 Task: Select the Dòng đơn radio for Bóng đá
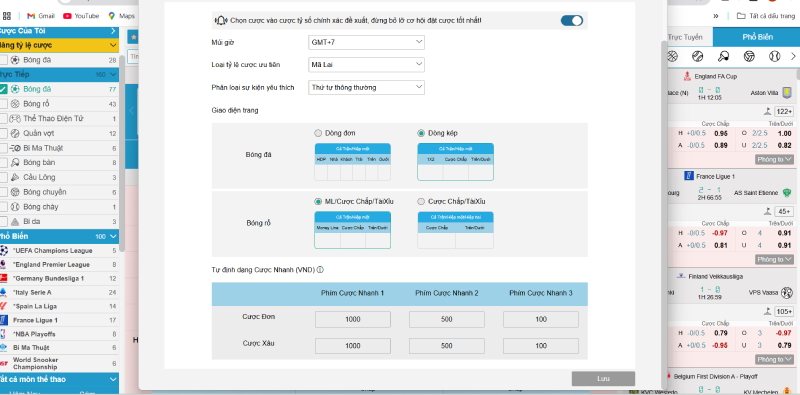pos(318,133)
